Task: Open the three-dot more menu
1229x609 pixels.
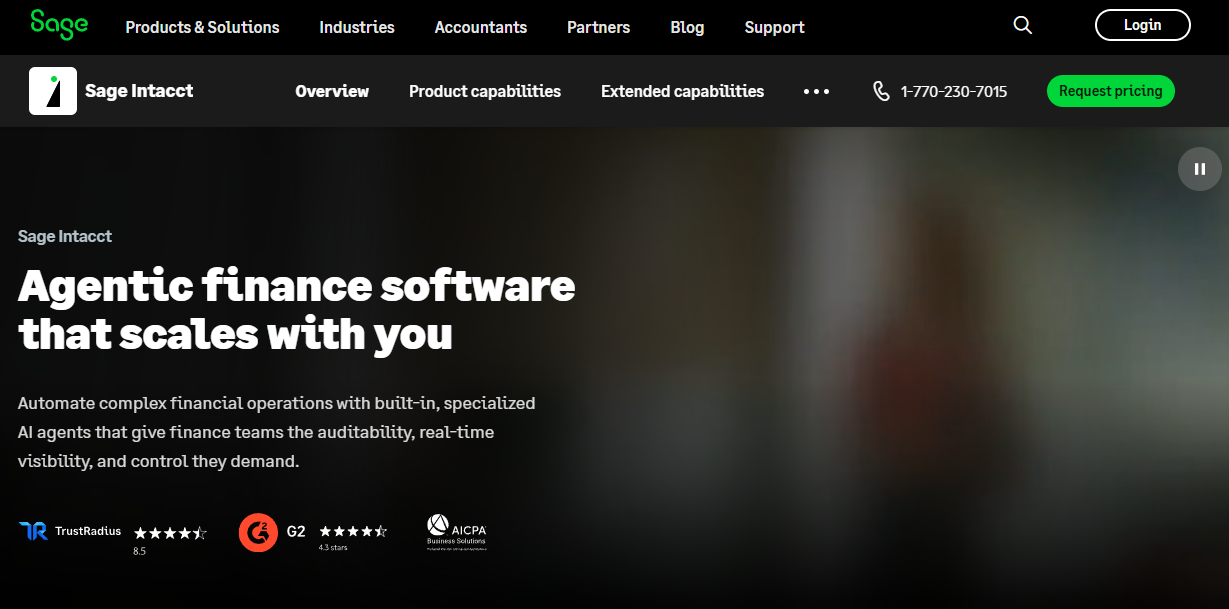Action: pos(816,91)
